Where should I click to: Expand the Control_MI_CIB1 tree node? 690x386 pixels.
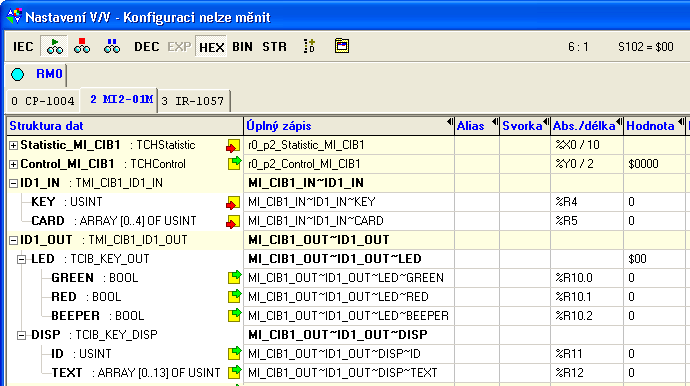(14, 164)
